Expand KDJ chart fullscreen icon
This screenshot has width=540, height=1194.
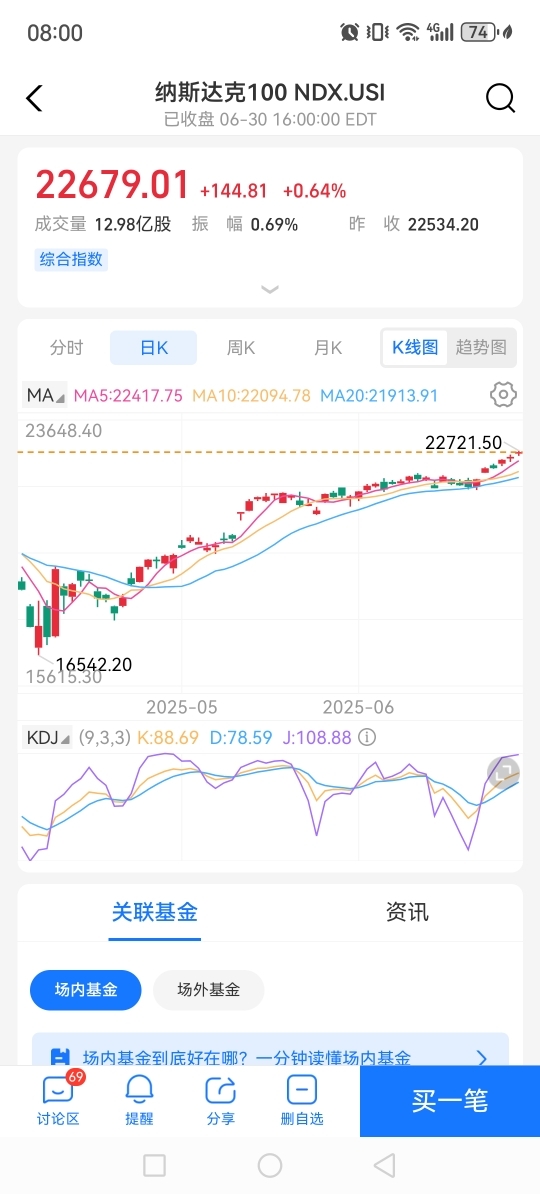click(503, 774)
